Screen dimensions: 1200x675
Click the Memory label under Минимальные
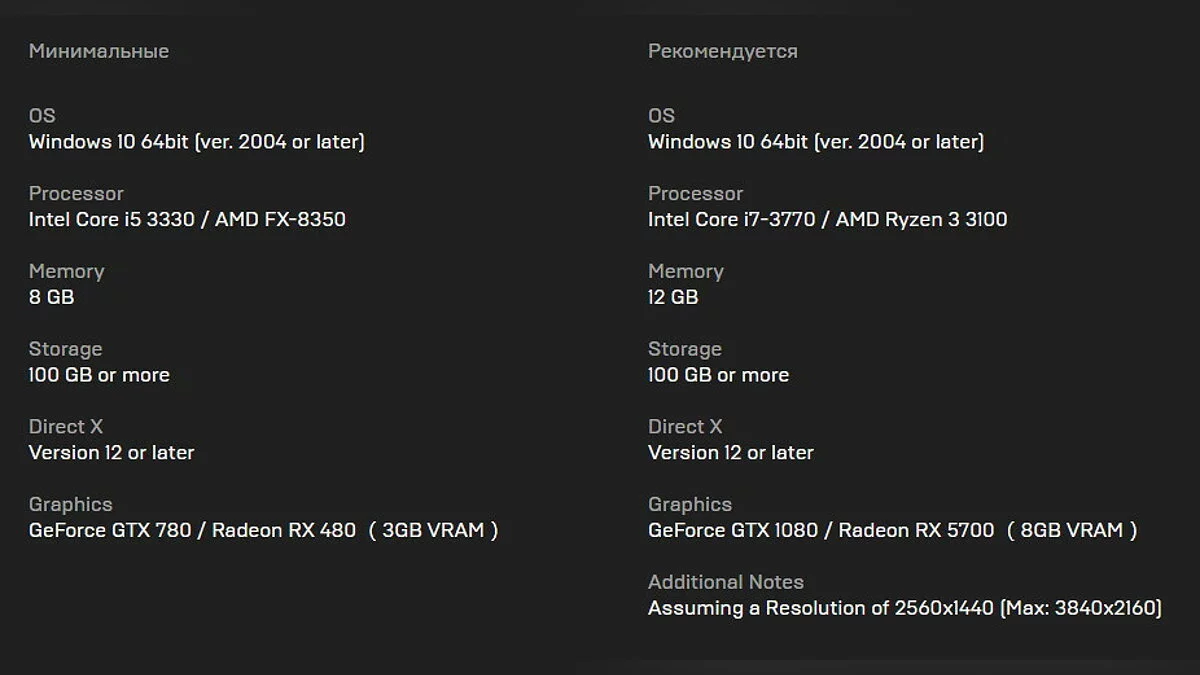(x=66, y=271)
